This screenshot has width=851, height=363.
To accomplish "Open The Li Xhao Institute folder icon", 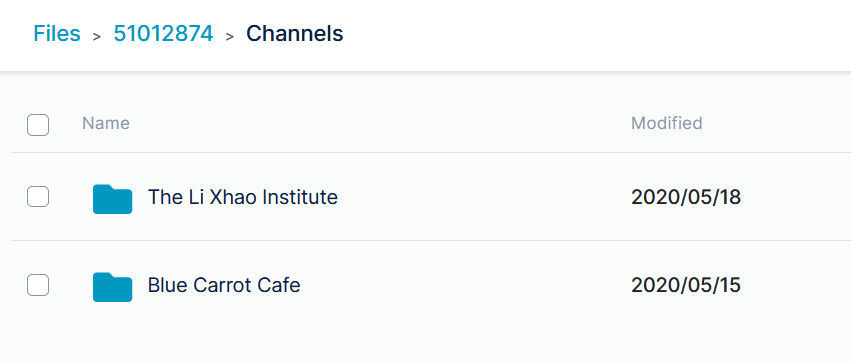I will pyautogui.click(x=112, y=199).
